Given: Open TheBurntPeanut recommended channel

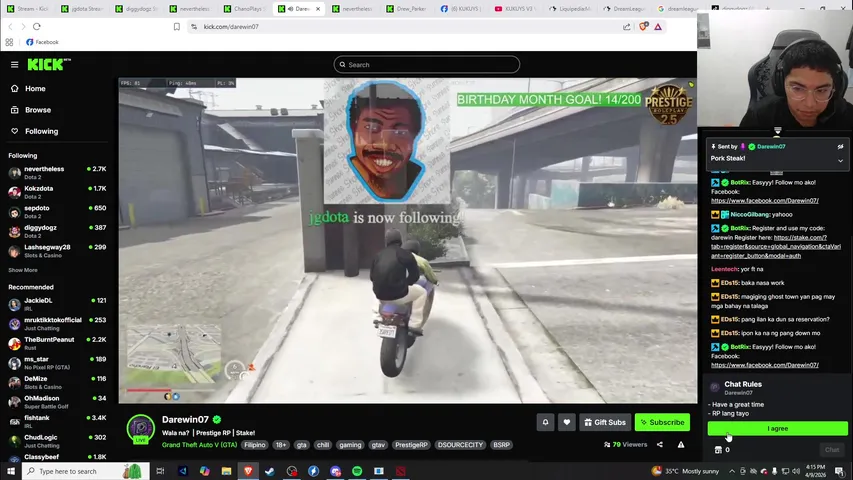Looking at the screenshot, I should point(57,343).
